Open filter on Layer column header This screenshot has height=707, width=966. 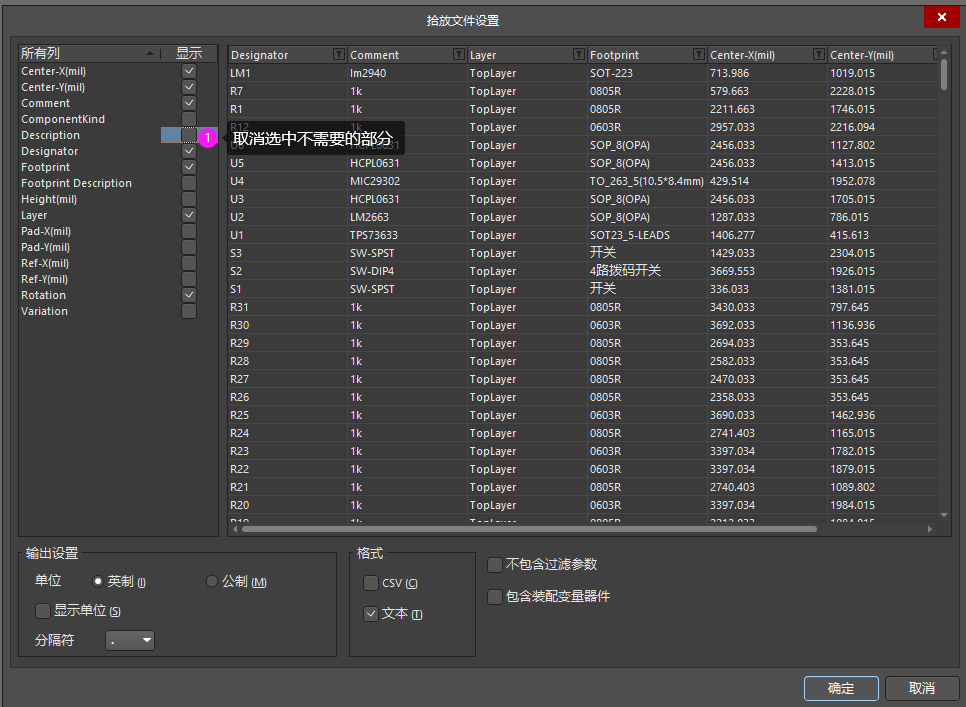(578, 53)
